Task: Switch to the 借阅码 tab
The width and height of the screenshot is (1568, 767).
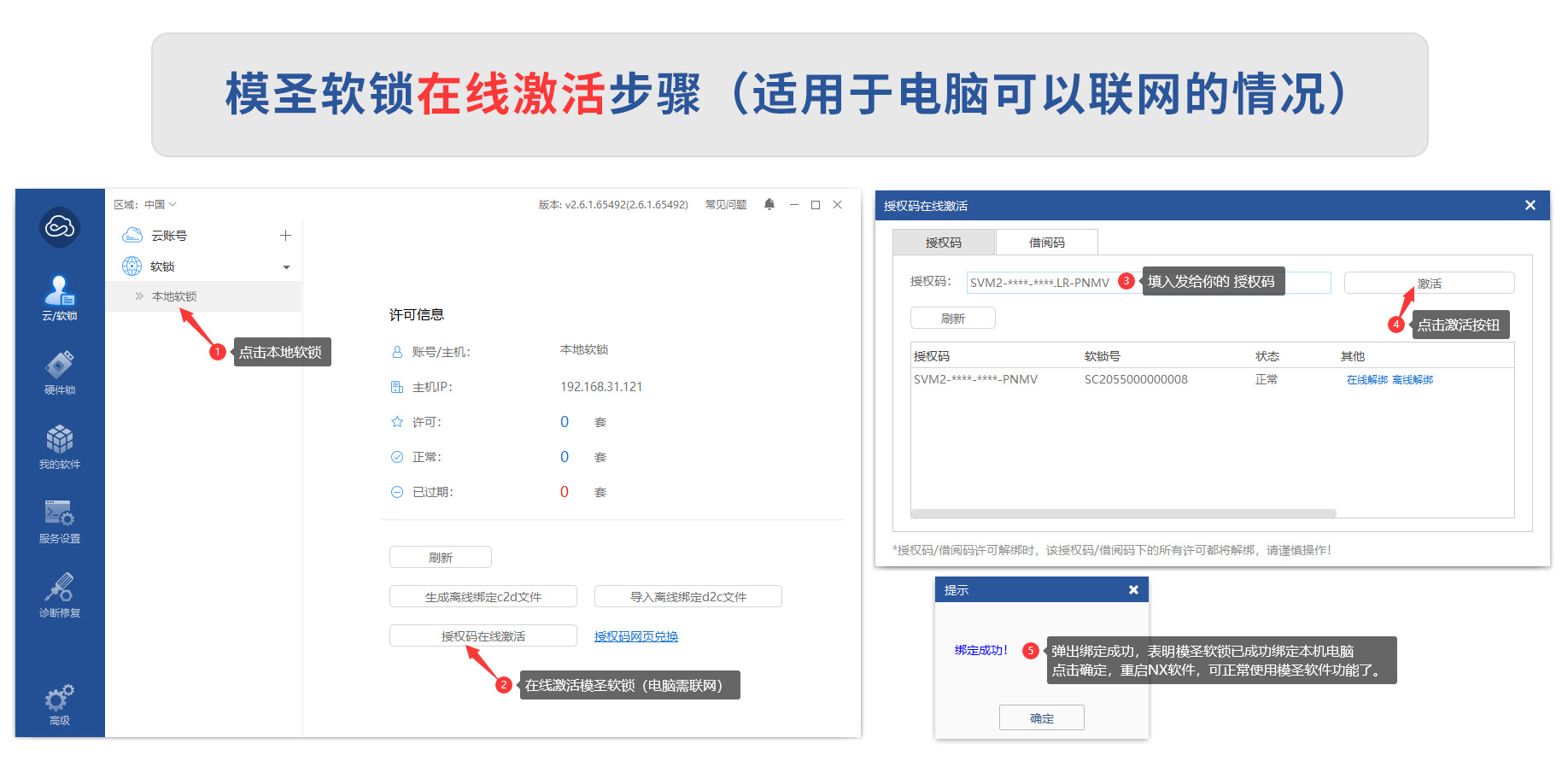Action: 1046,243
